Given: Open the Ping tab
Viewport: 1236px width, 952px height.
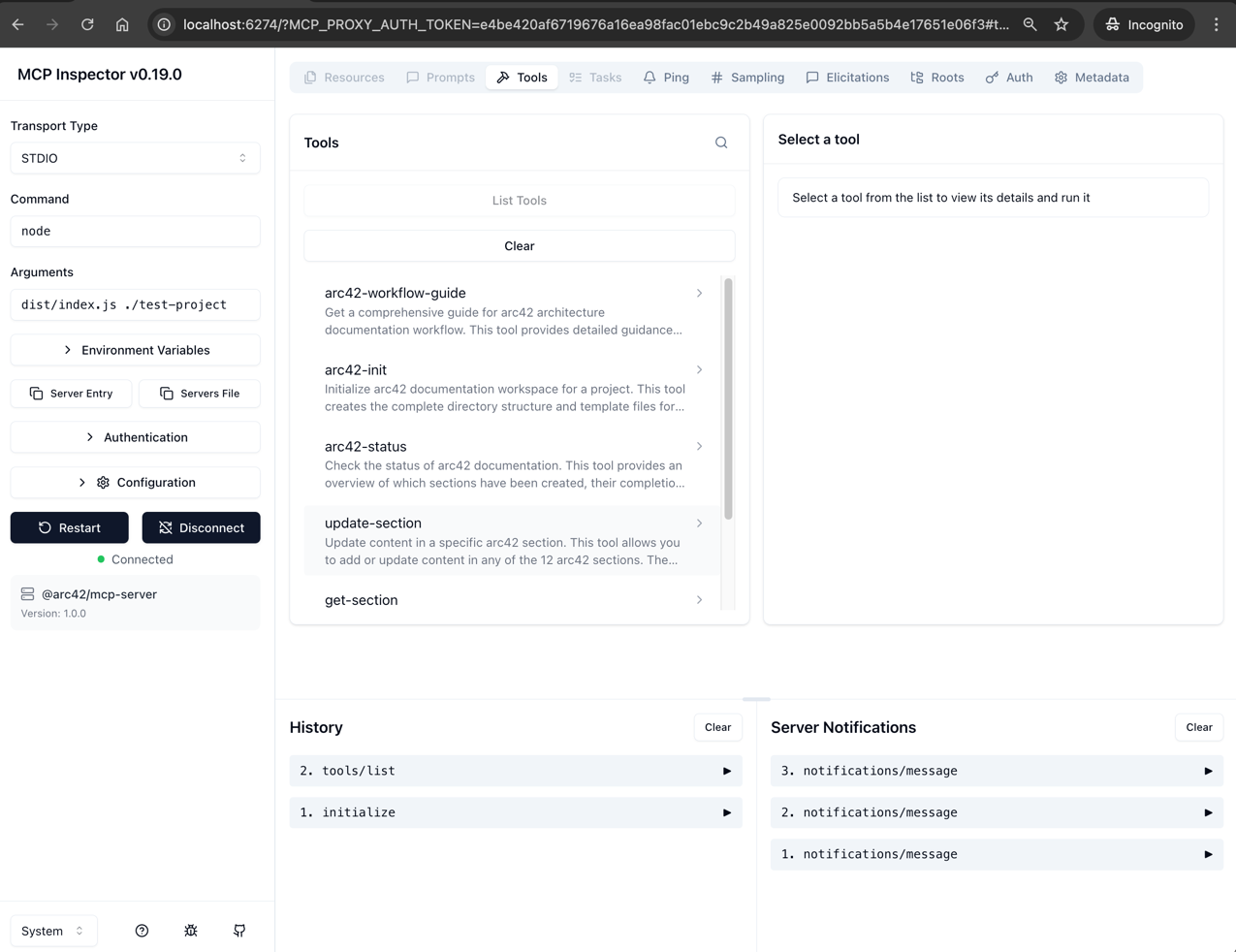Looking at the screenshot, I should pos(666,78).
